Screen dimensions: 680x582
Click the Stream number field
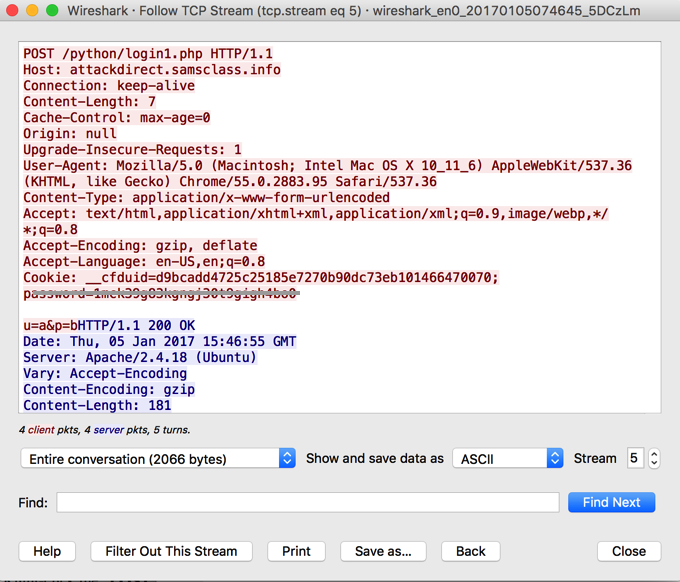(634, 459)
